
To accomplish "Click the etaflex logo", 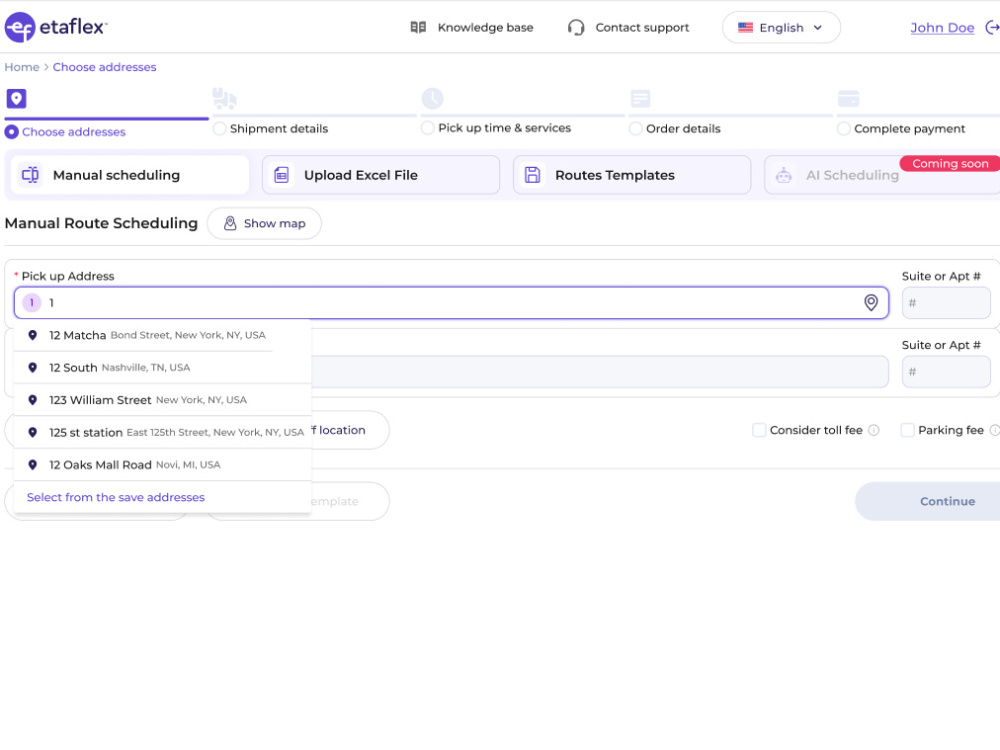I will [56, 27].
